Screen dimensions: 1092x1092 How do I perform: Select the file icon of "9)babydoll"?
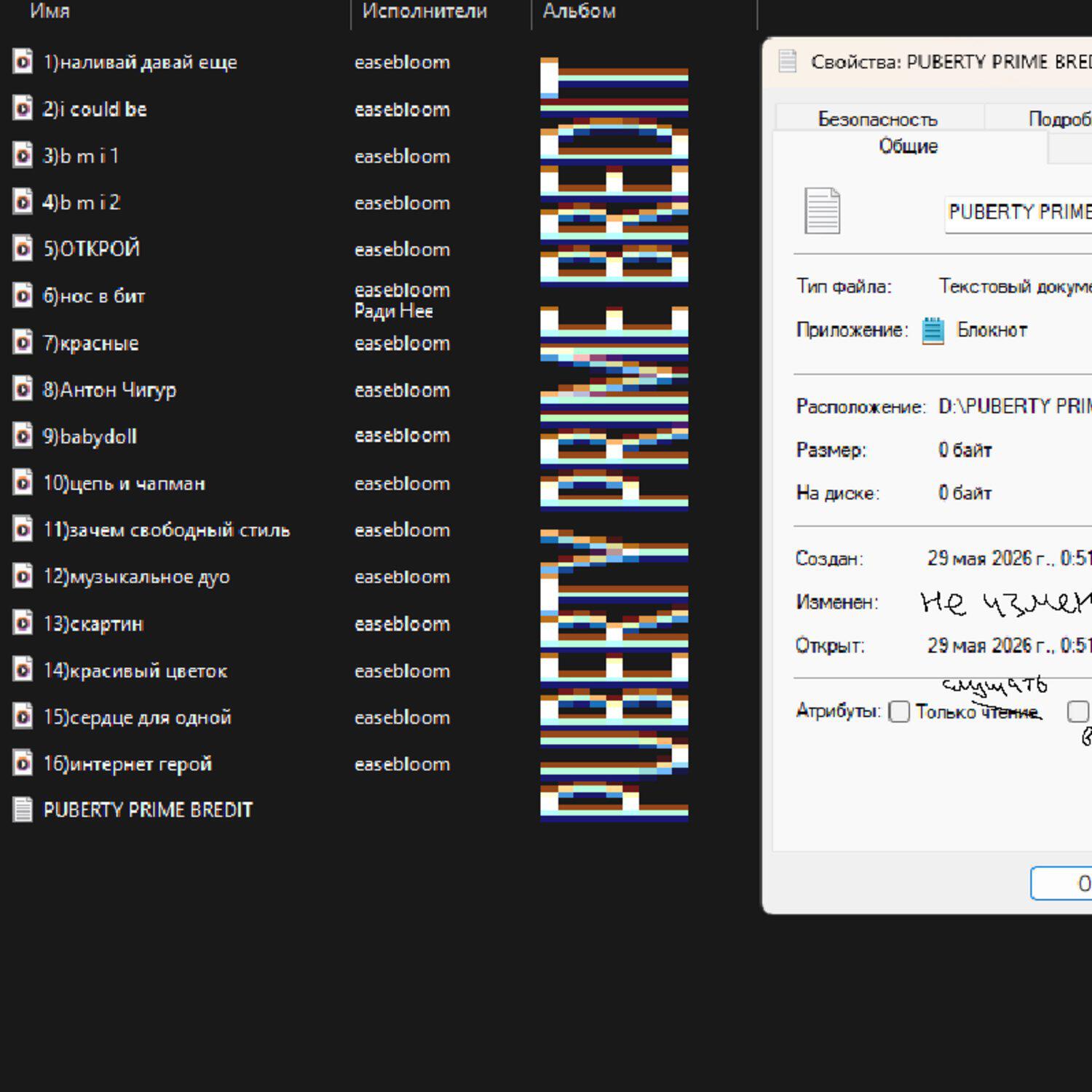tap(23, 436)
